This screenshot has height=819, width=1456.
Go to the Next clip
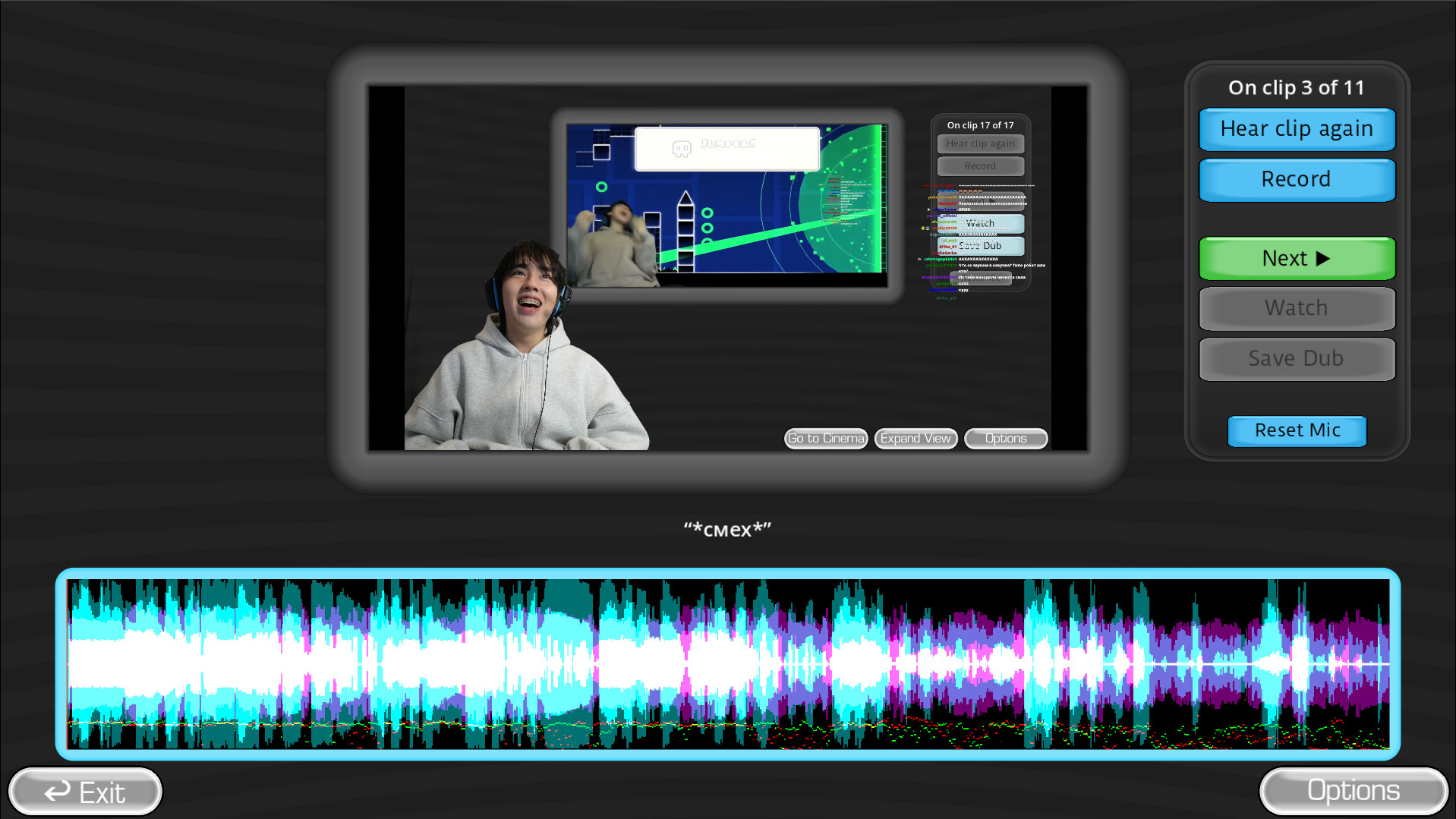1297,259
